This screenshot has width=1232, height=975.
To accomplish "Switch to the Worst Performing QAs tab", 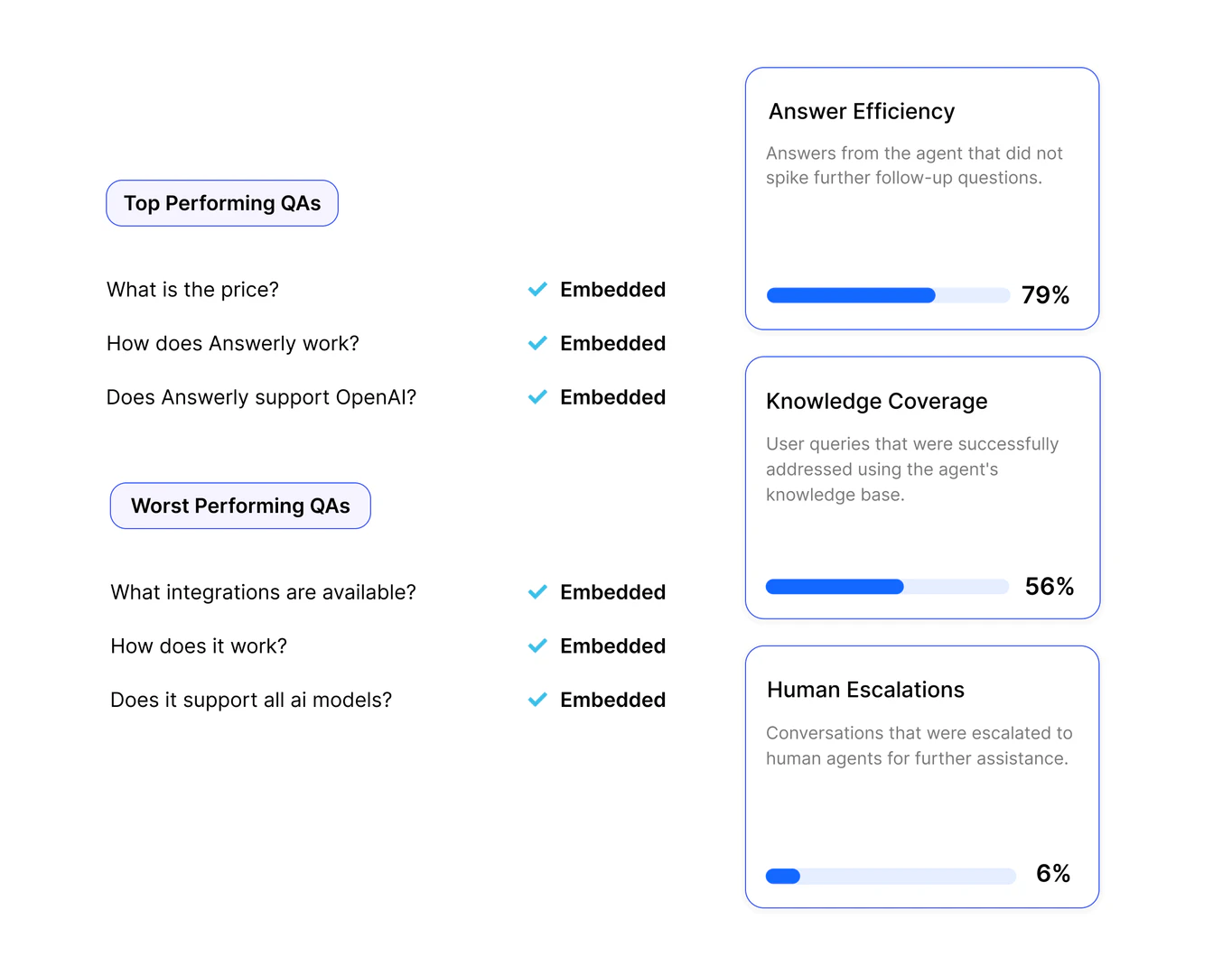I will click(x=240, y=506).
